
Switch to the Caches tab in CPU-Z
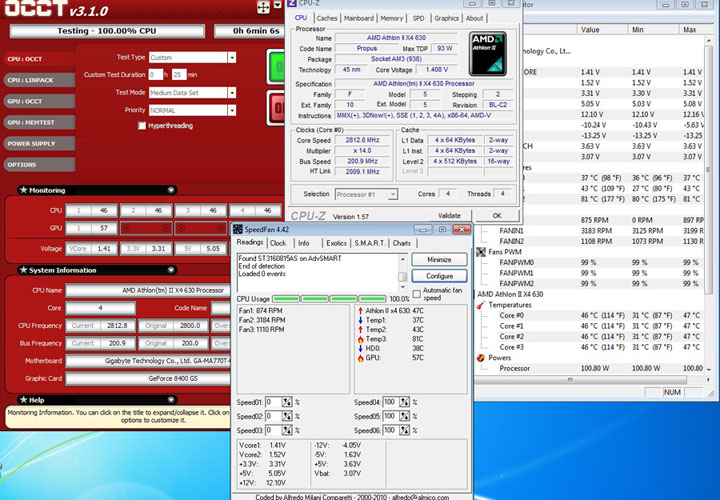click(x=327, y=18)
